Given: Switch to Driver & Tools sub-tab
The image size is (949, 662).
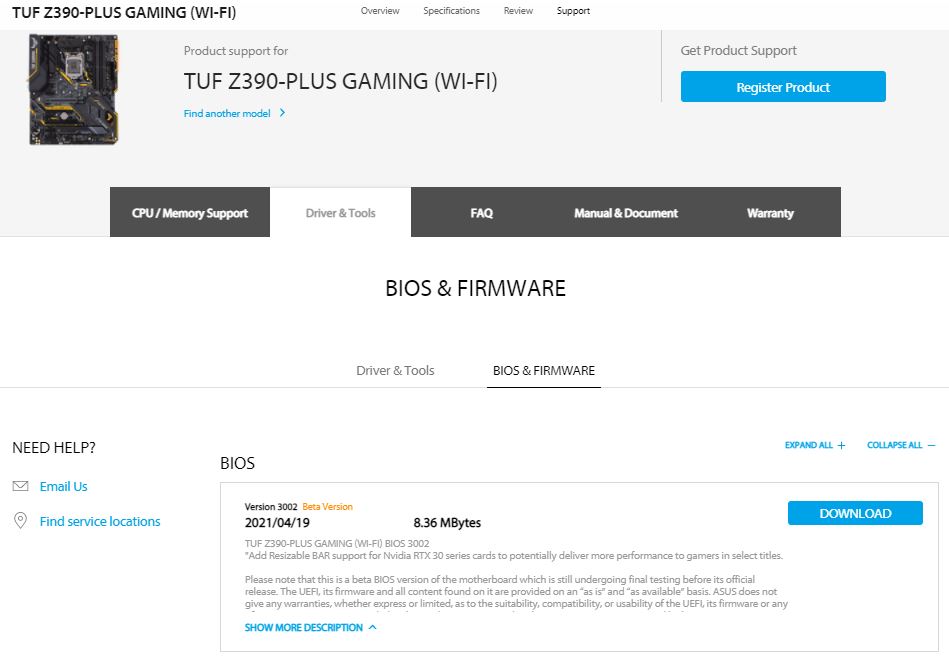Looking at the screenshot, I should click(x=395, y=370).
